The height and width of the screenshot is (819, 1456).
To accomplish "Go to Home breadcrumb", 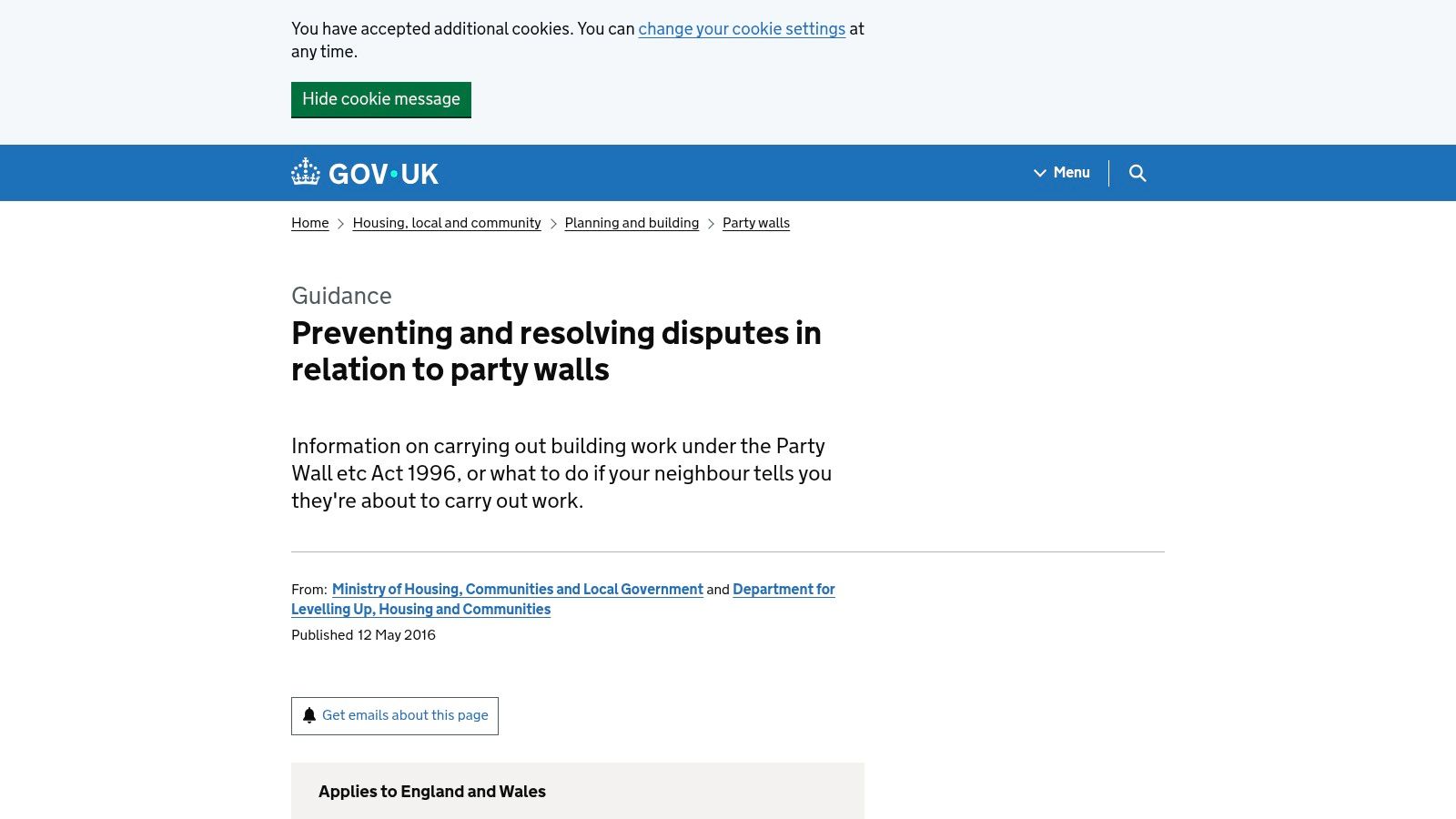I will coord(310,223).
